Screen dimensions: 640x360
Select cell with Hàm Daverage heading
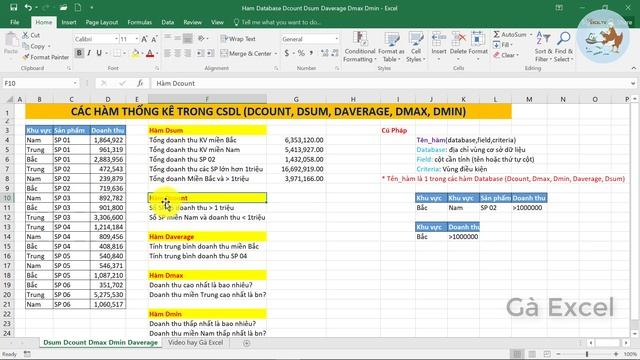pyautogui.click(x=207, y=237)
